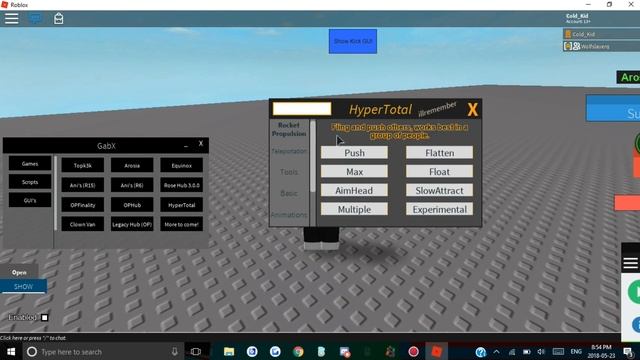Viewport: 640px width, 360px height.
Task: Close the HyperTotal panel with orange X
Action: (472, 109)
